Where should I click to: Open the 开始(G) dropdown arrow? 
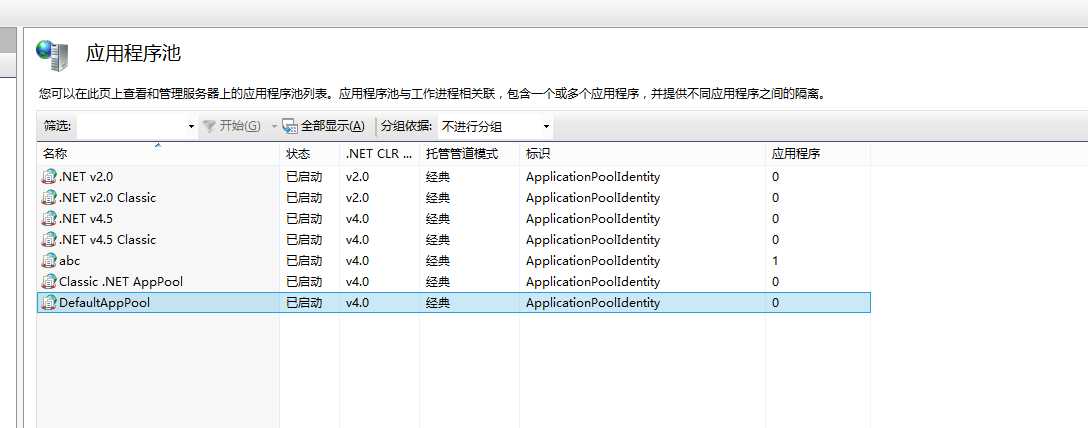point(274,127)
